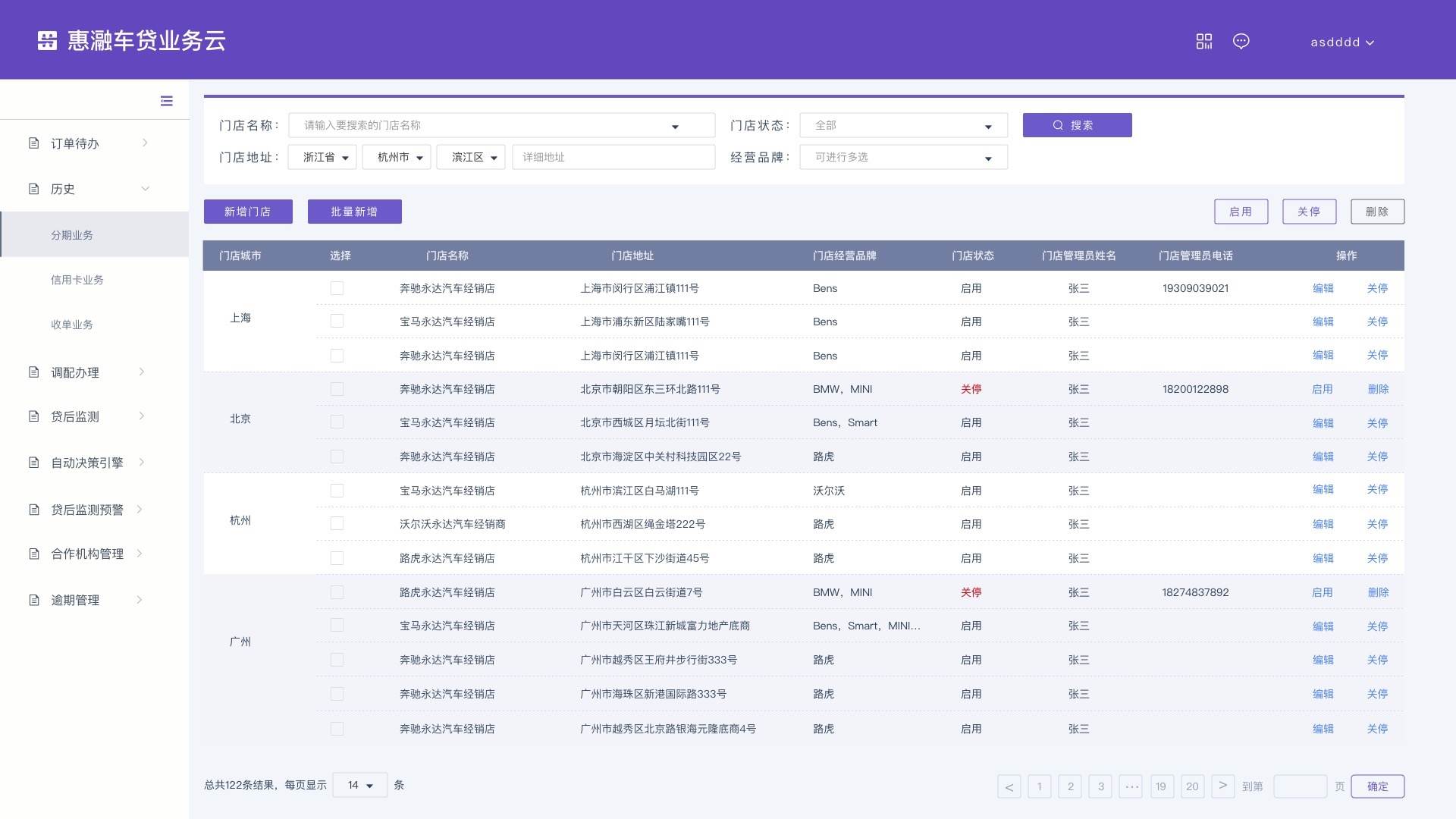
Task: Click the document icon beside 合作机构管理
Action: [x=33, y=554]
